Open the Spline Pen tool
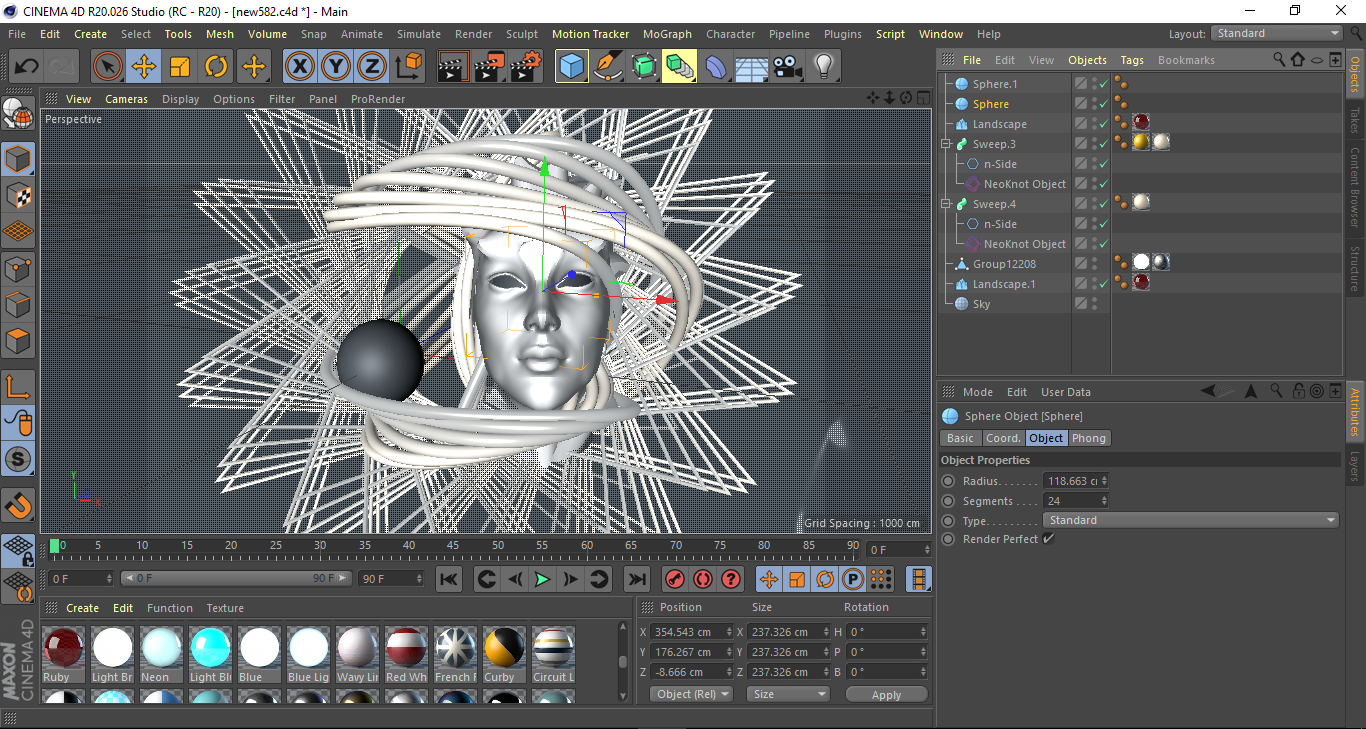 coord(608,67)
